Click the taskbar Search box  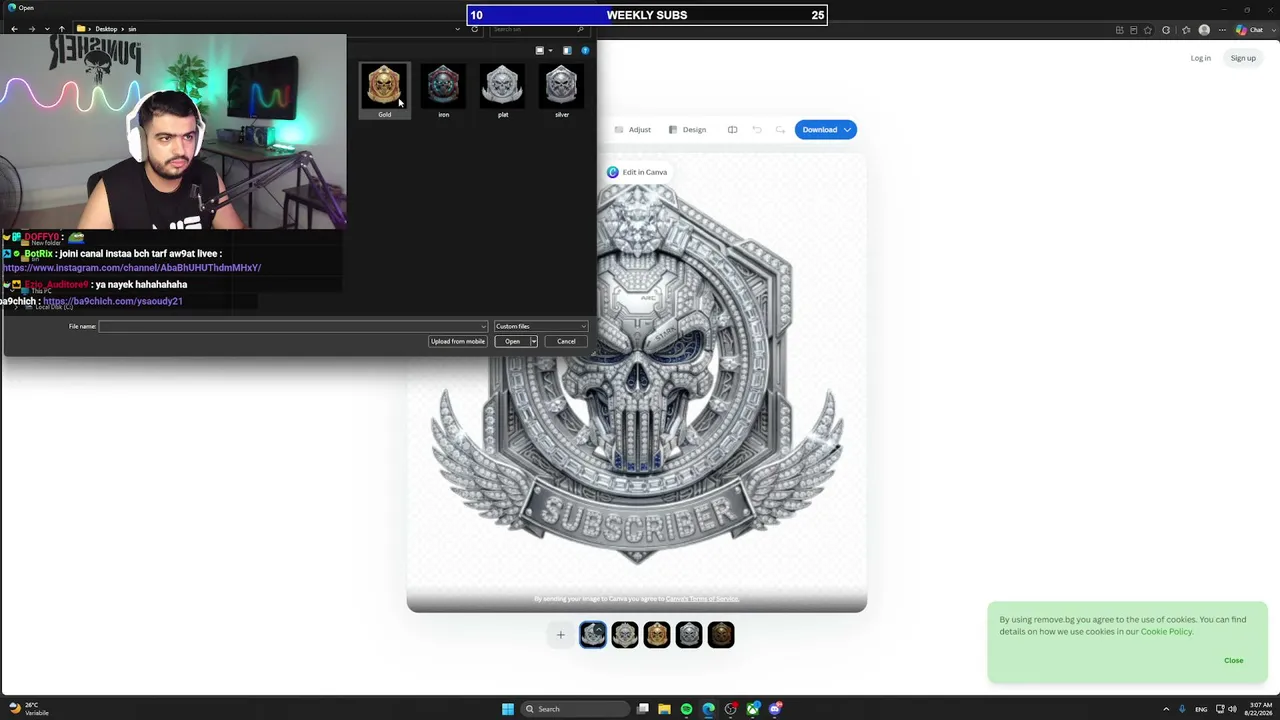pyautogui.click(x=577, y=709)
